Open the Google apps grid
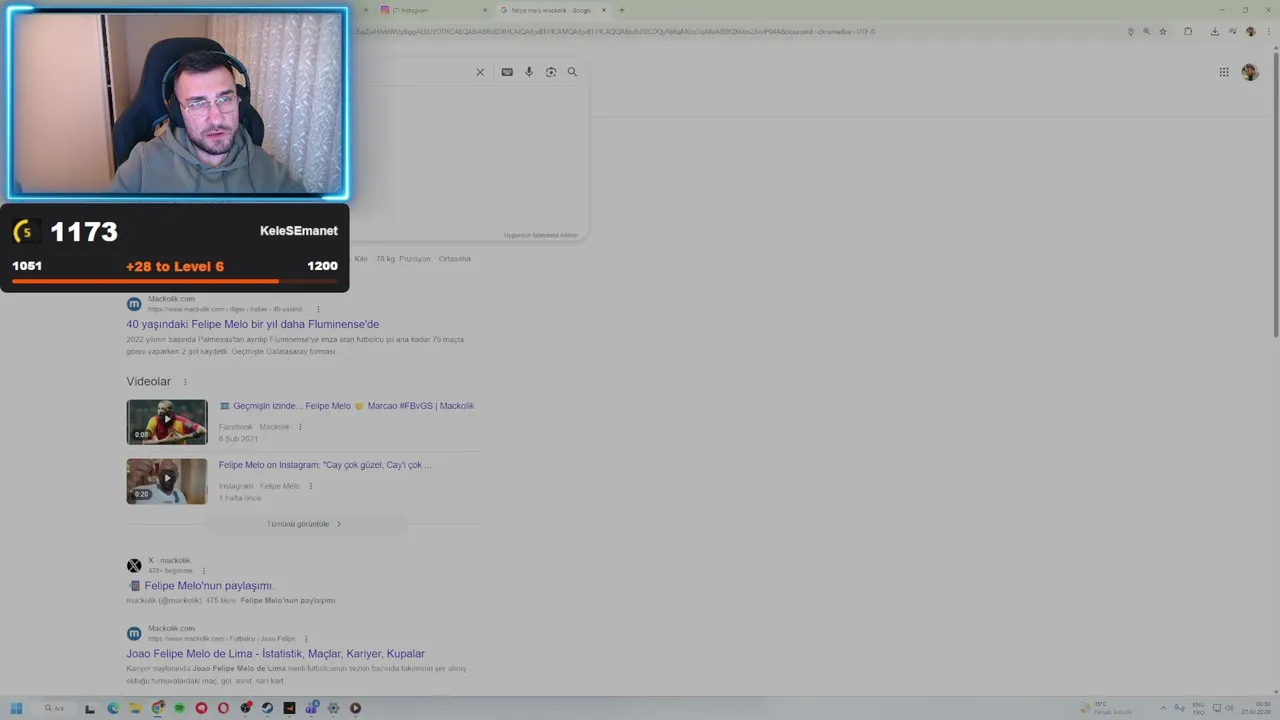 [1224, 72]
